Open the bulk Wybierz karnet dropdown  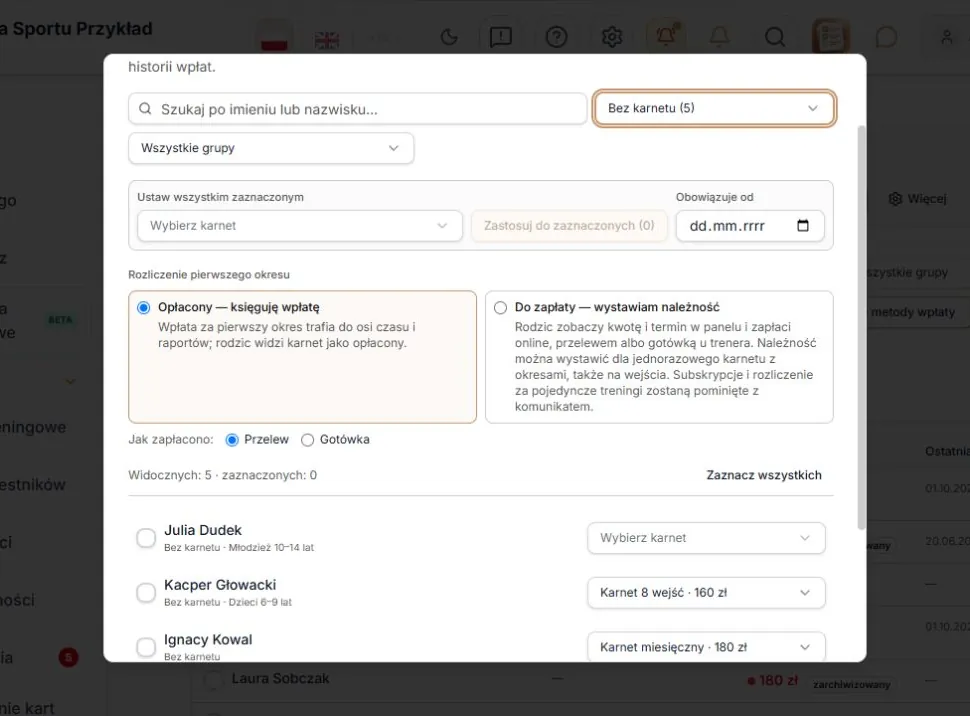tap(299, 225)
